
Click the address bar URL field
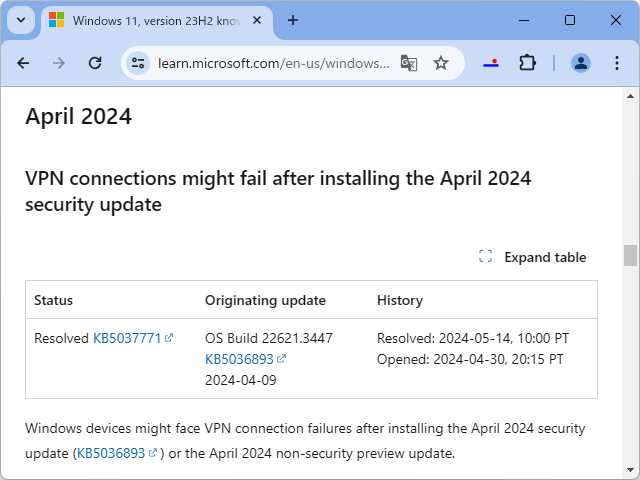click(273, 63)
